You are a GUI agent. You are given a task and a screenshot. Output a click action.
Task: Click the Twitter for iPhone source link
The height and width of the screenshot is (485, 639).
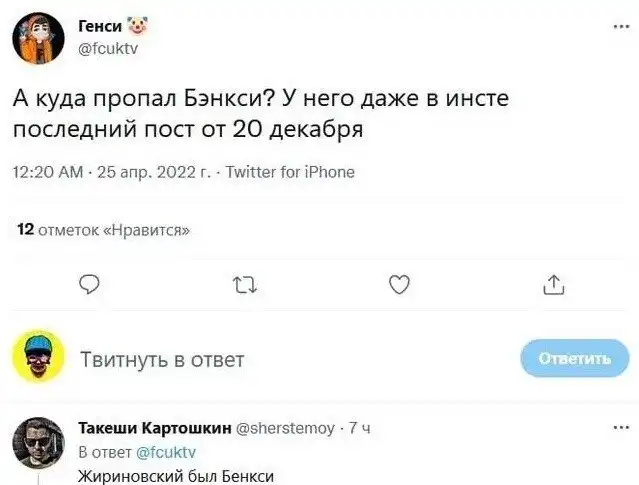pyautogui.click(x=291, y=172)
